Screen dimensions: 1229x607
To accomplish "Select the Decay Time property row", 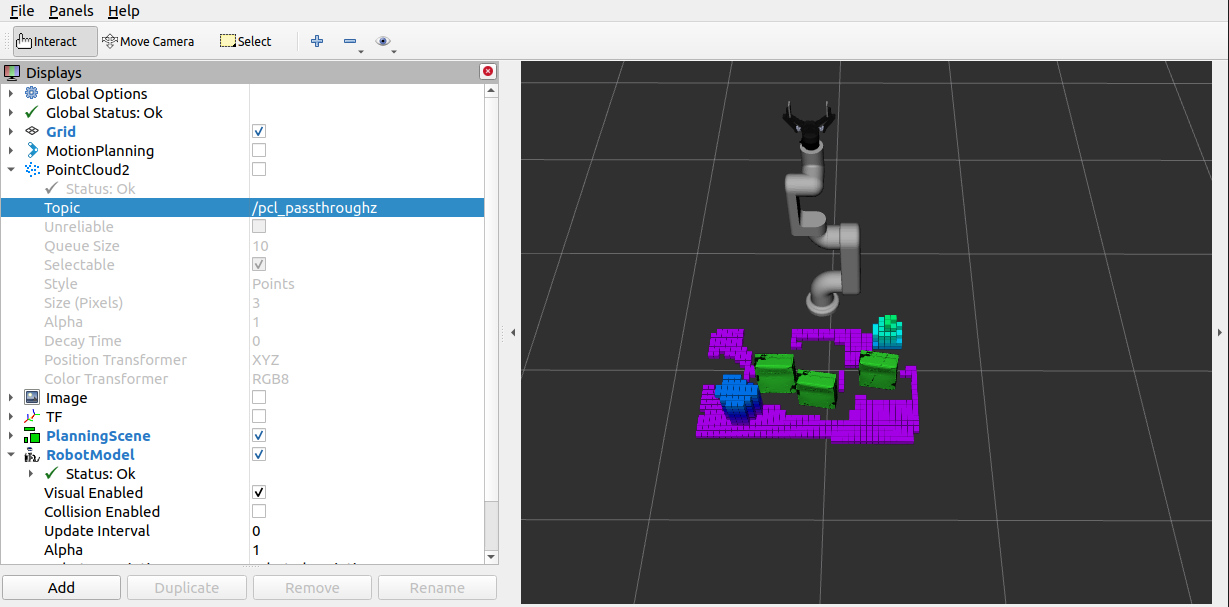I will pos(242,340).
